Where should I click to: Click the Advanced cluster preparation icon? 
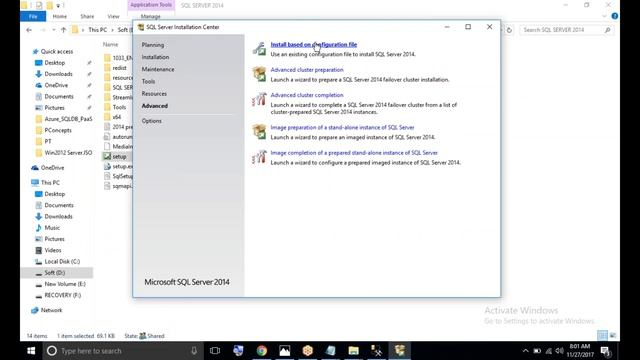[x=259, y=74]
